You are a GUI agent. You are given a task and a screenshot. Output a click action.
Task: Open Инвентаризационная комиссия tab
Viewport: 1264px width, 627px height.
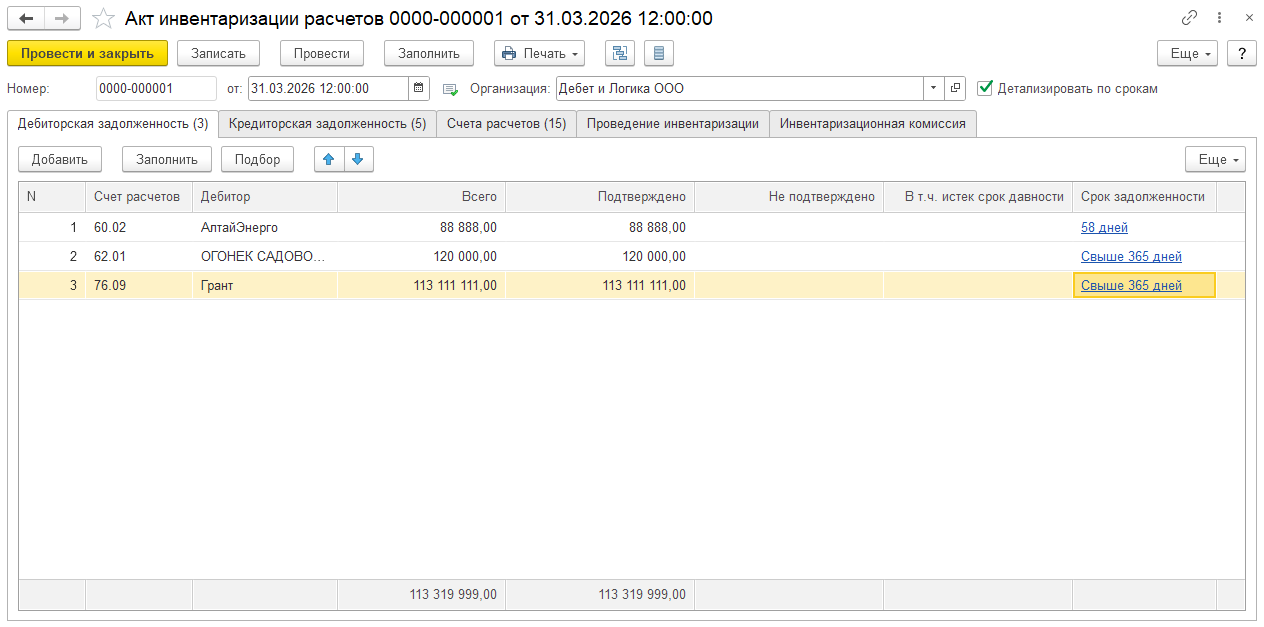click(873, 124)
